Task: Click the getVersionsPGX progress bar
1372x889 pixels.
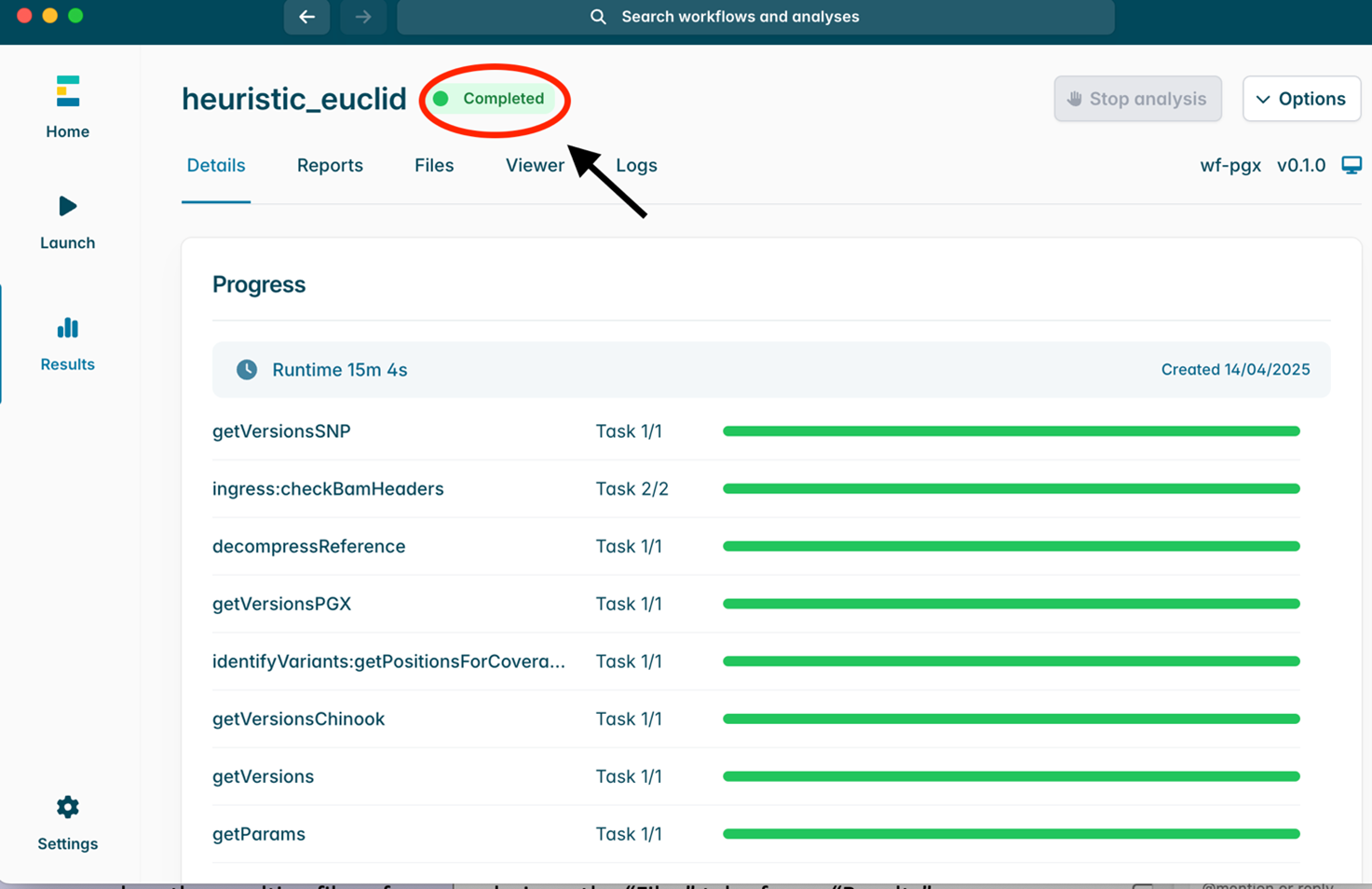Action: (x=1012, y=604)
